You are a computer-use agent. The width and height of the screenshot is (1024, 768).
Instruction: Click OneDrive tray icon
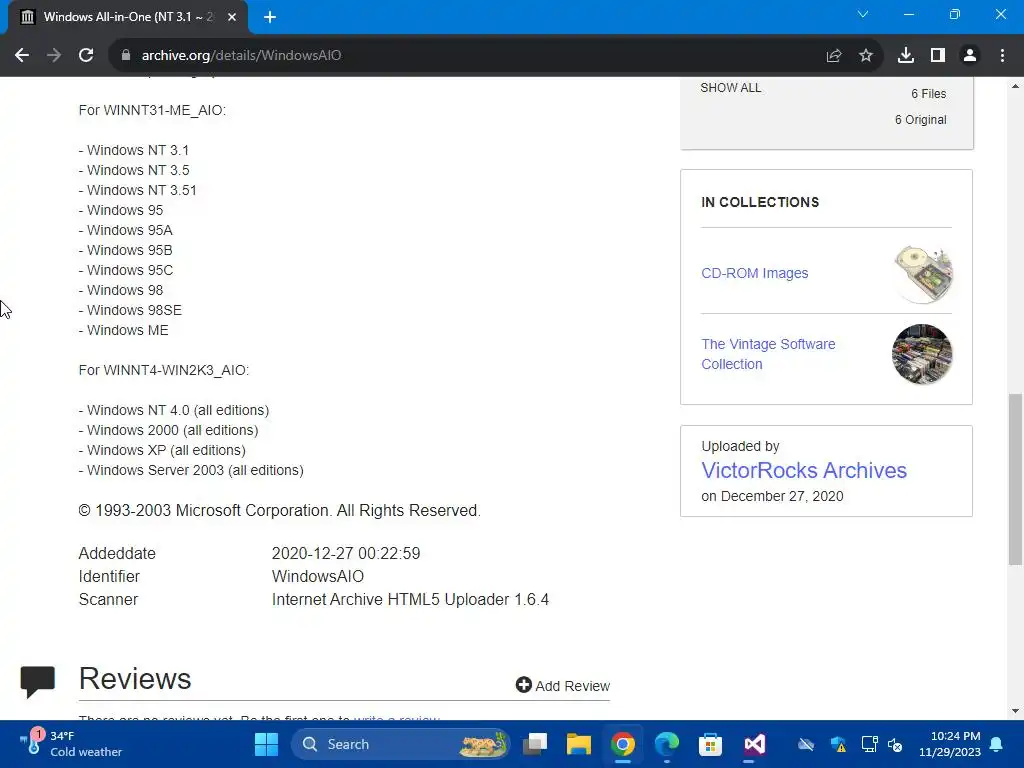806,744
